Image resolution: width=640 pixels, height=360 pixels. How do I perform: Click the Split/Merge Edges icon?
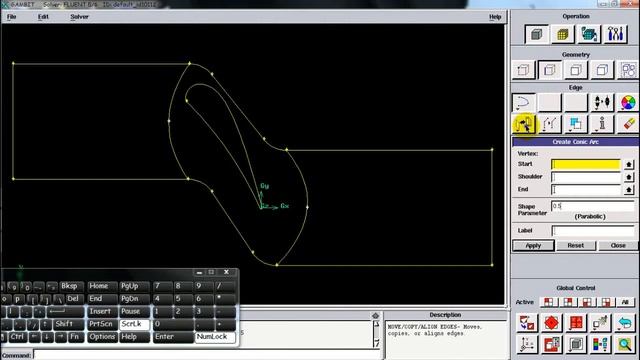550,124
